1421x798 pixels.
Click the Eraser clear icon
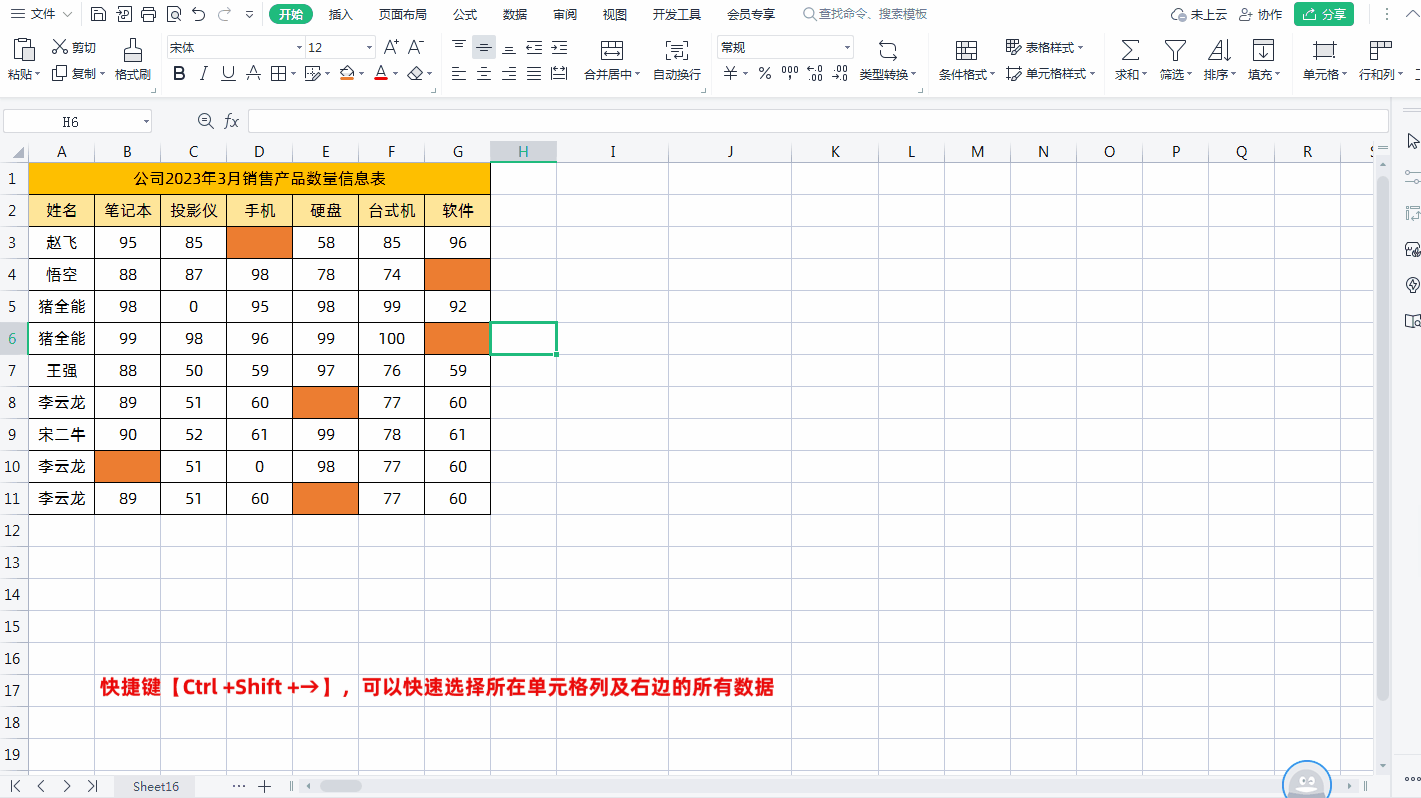click(416, 73)
